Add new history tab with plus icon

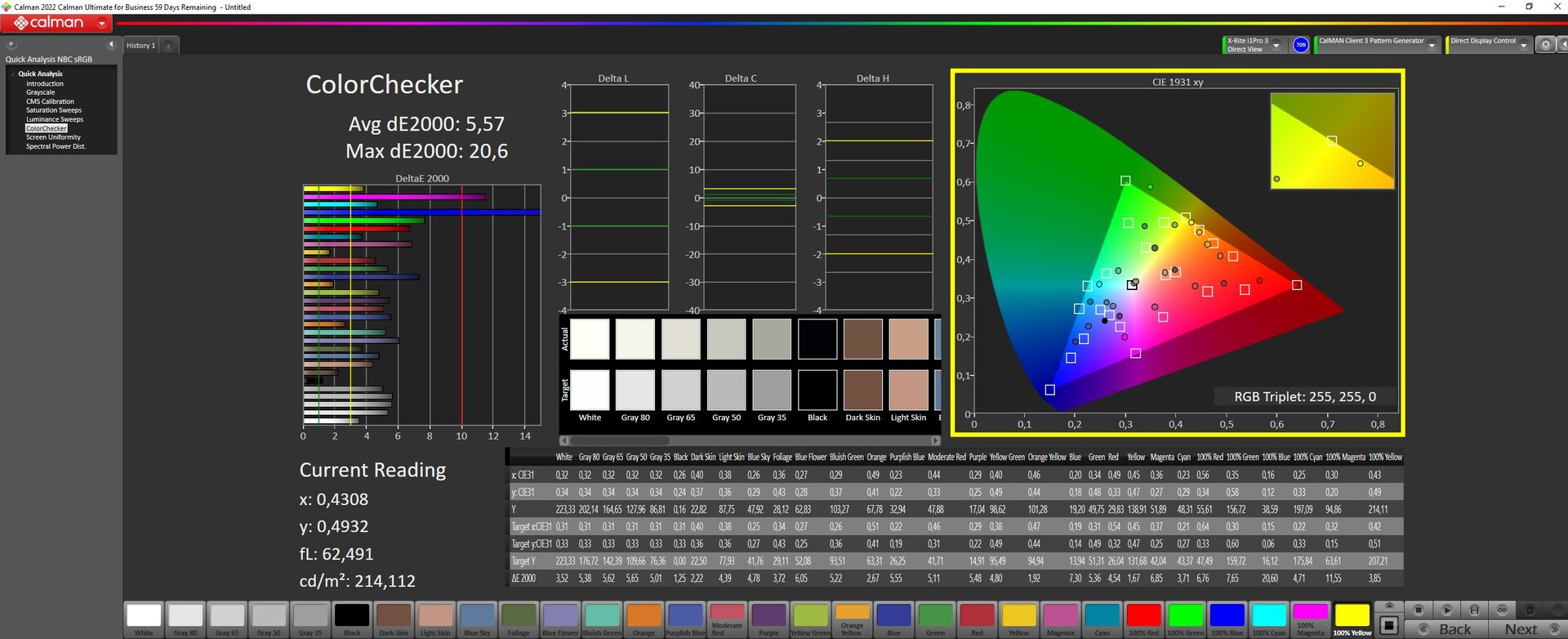point(169,46)
